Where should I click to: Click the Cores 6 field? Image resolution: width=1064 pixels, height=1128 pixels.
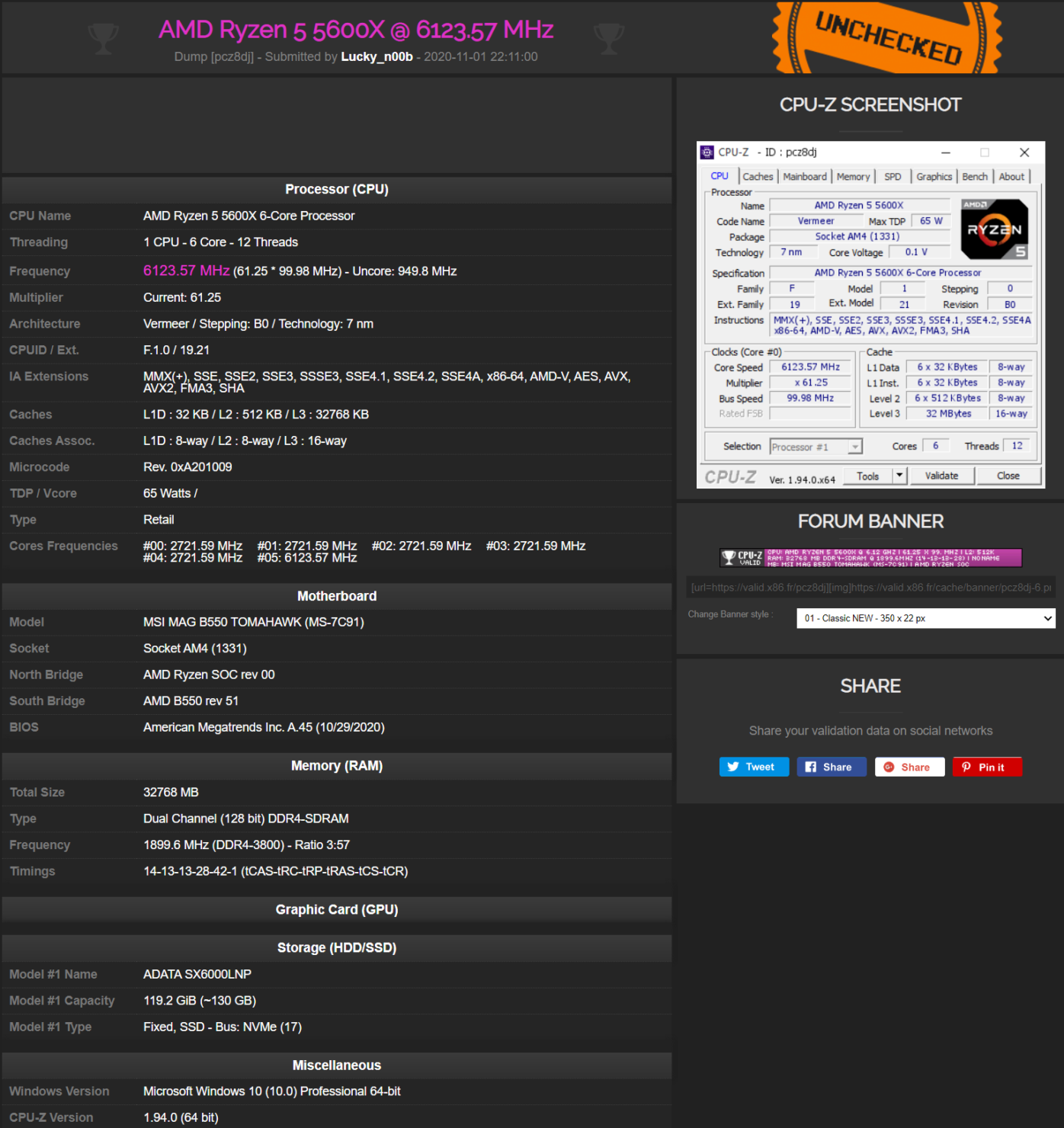tap(936, 446)
